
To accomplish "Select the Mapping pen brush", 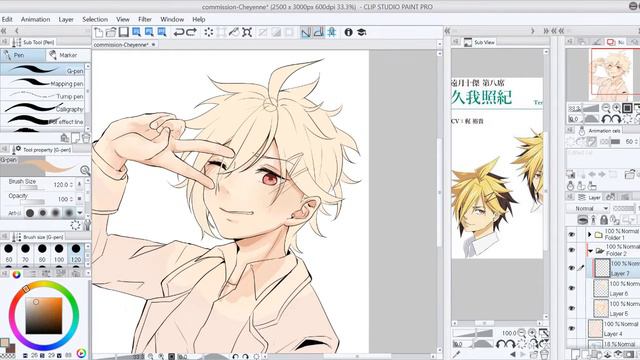I will coord(42,83).
